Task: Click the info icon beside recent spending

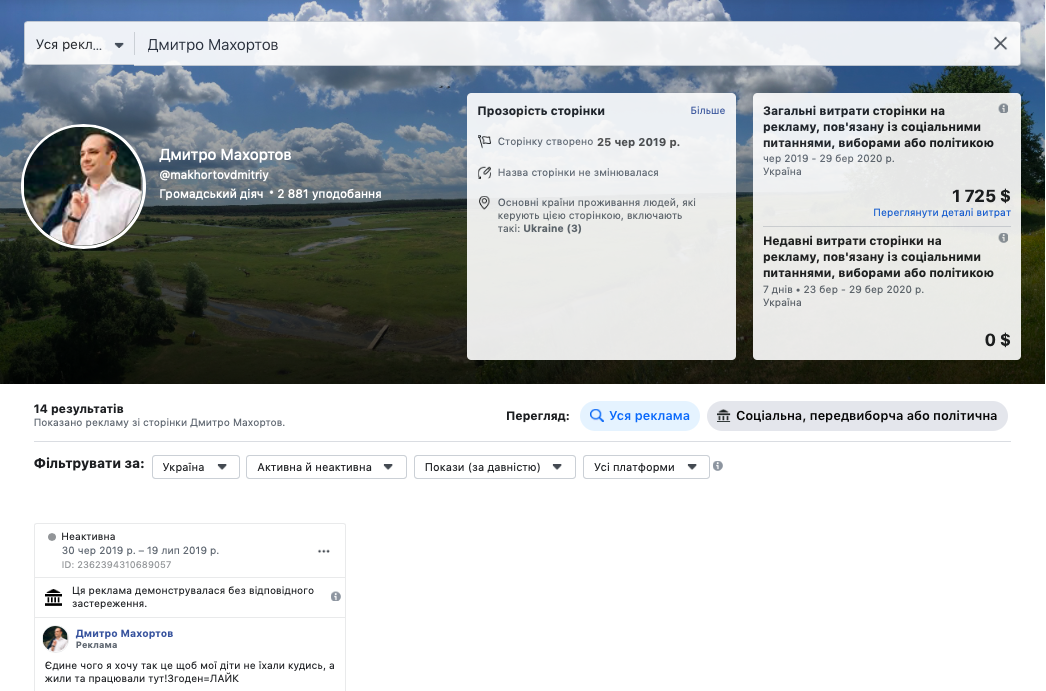Action: [x=1003, y=238]
